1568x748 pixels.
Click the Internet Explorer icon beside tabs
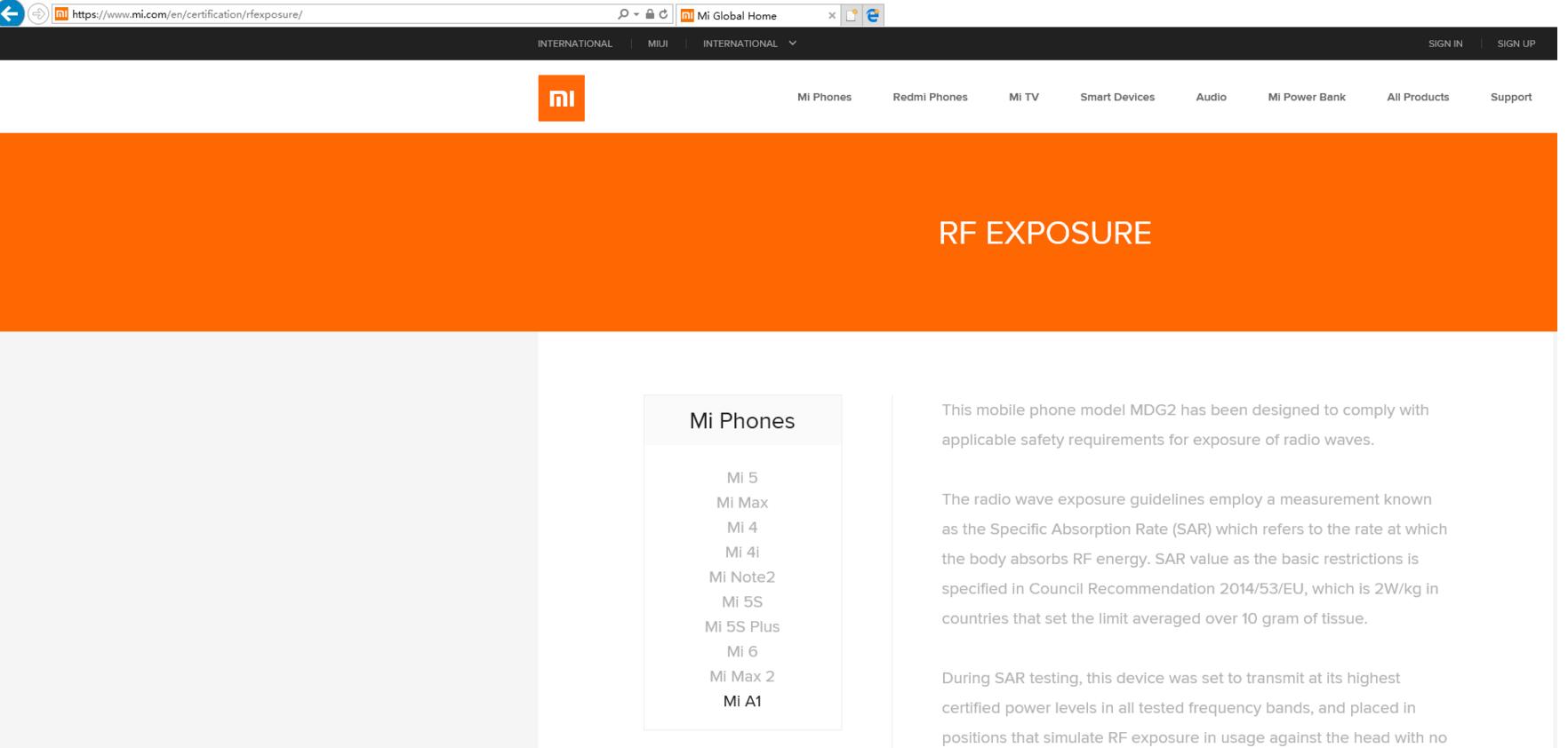tap(873, 15)
